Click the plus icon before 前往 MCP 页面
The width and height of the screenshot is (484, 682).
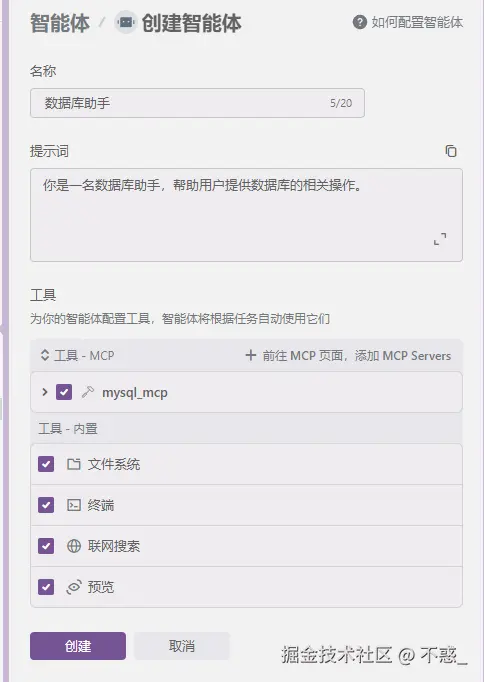click(250, 355)
